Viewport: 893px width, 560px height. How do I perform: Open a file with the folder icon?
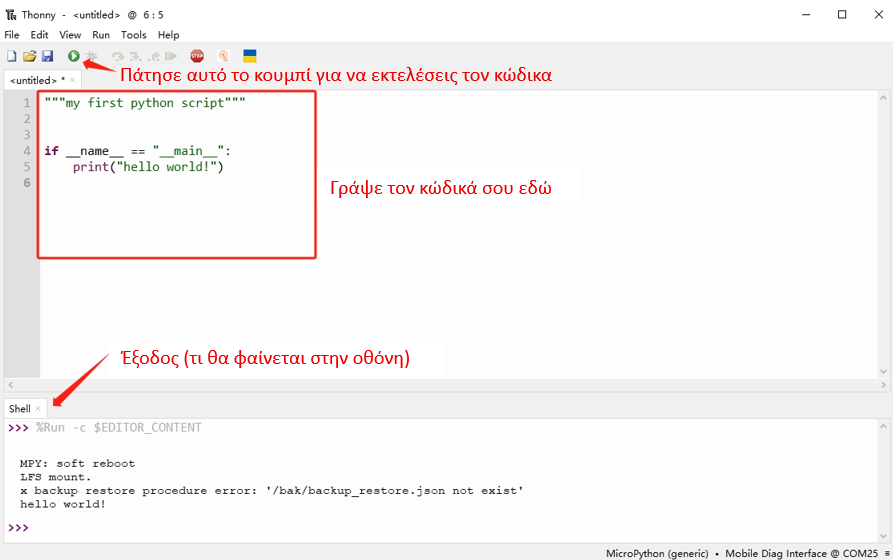[30, 56]
